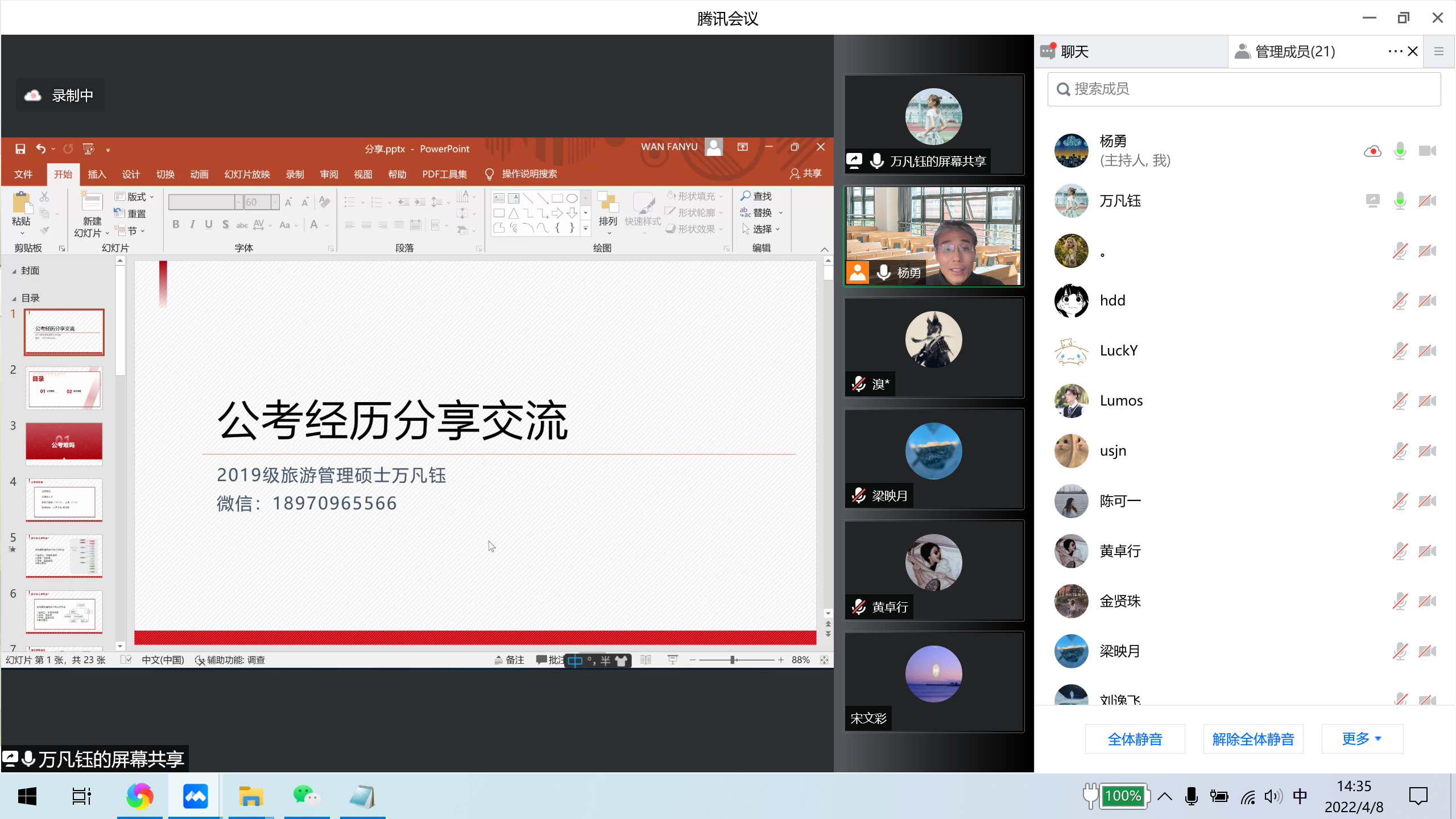Click the 录制中 recording indicator

pos(60,96)
